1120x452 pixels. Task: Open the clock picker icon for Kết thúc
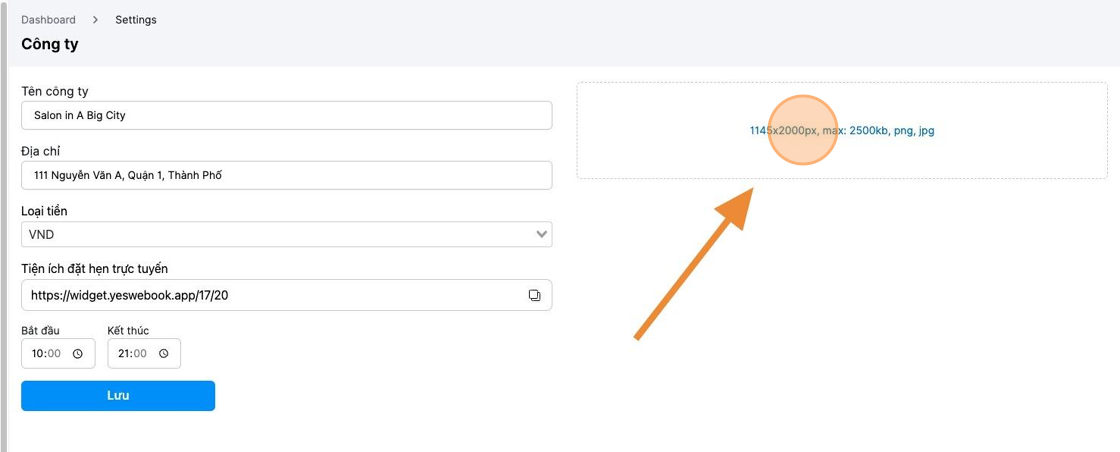[164, 353]
